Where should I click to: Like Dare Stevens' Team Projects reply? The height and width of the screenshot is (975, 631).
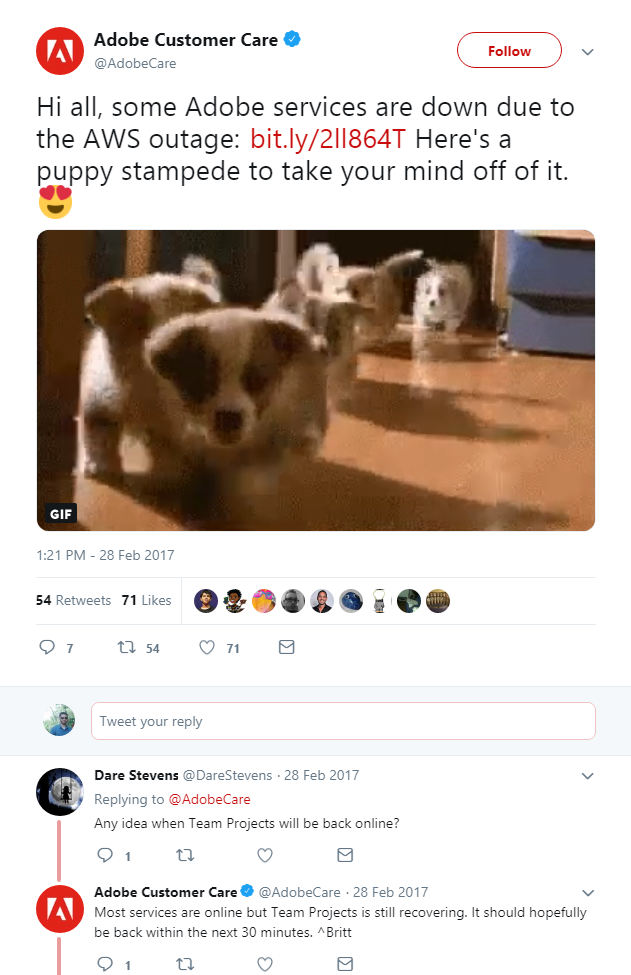pos(265,855)
